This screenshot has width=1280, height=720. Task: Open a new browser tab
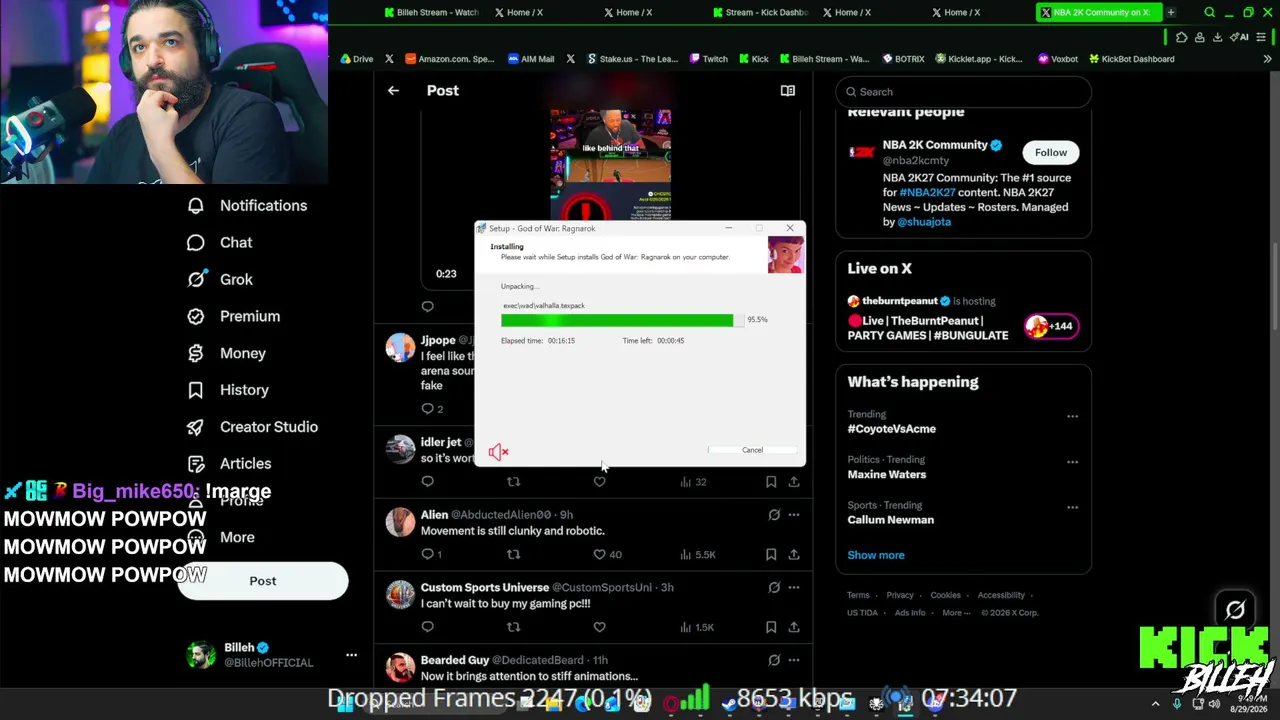click(x=1170, y=12)
